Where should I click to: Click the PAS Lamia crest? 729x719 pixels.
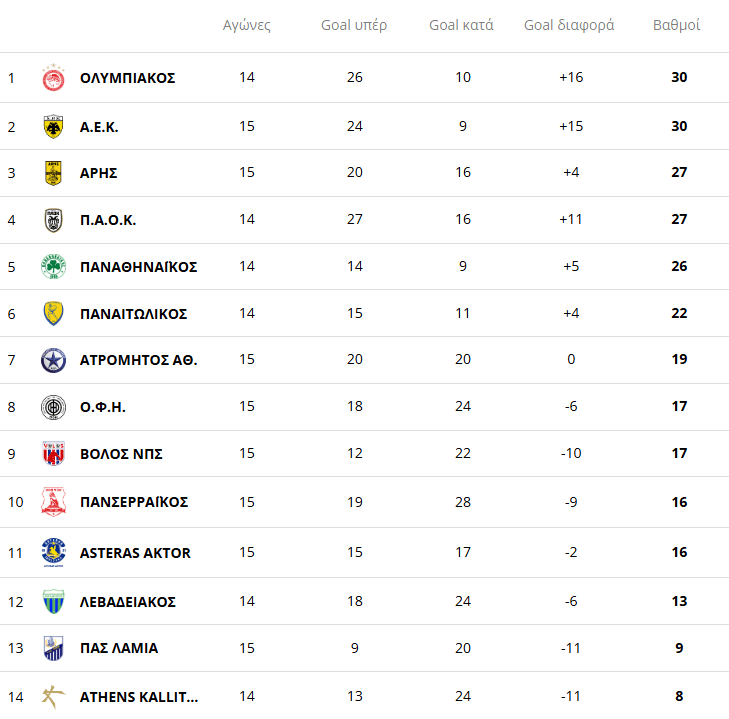[53, 648]
